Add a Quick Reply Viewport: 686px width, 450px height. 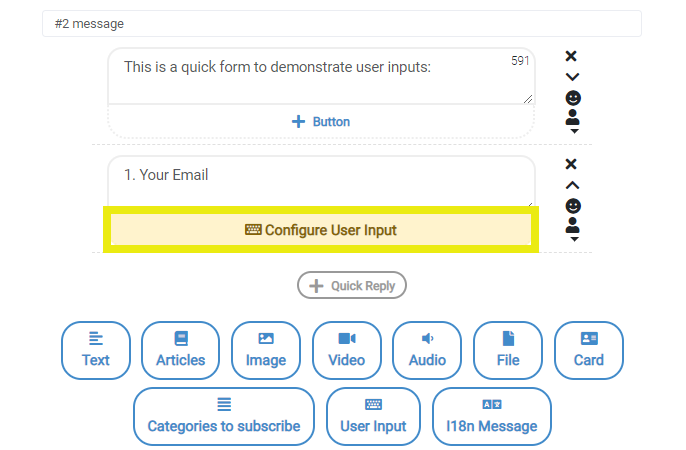pyautogui.click(x=352, y=286)
